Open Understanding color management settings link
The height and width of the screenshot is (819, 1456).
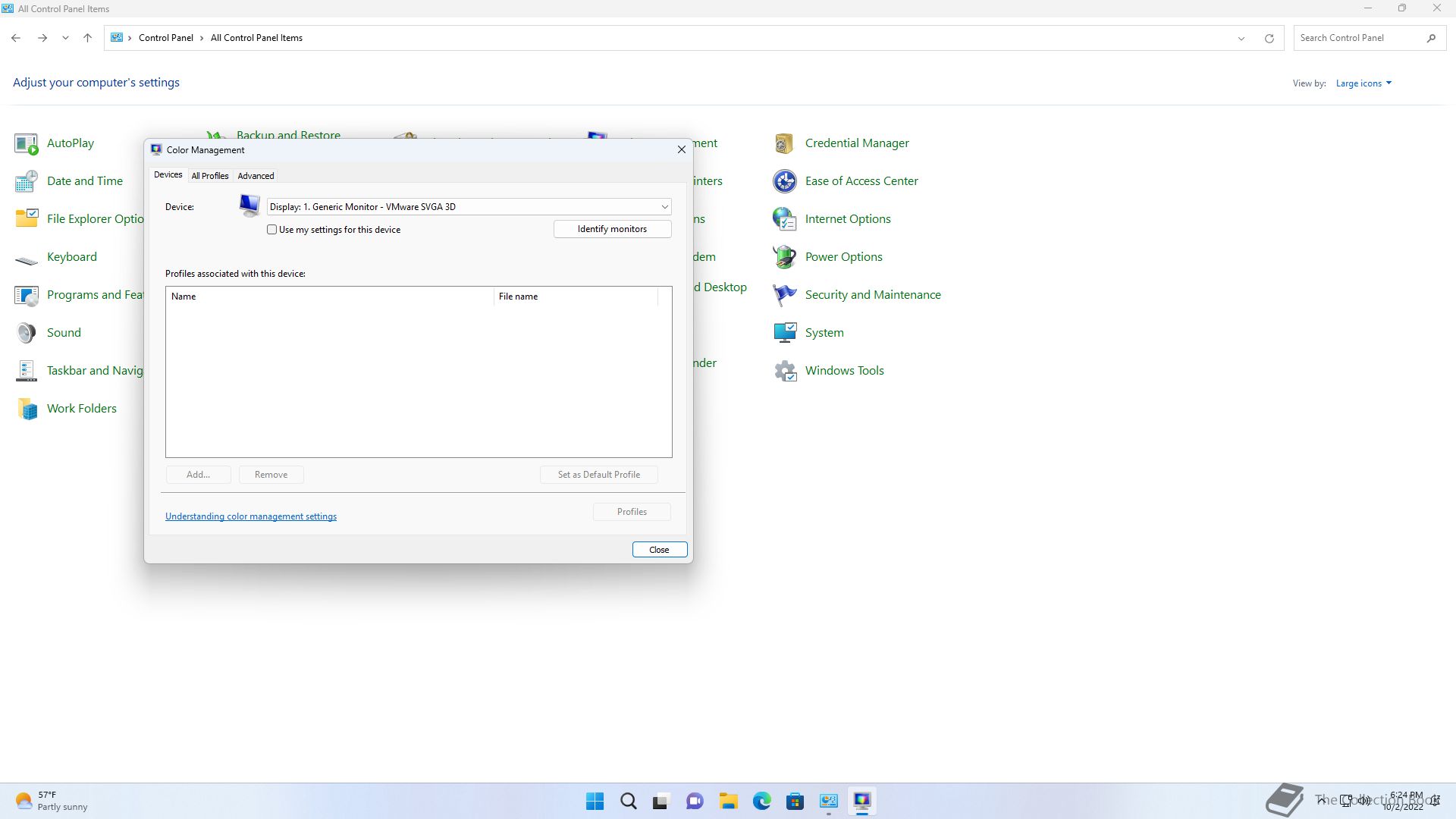coord(251,516)
